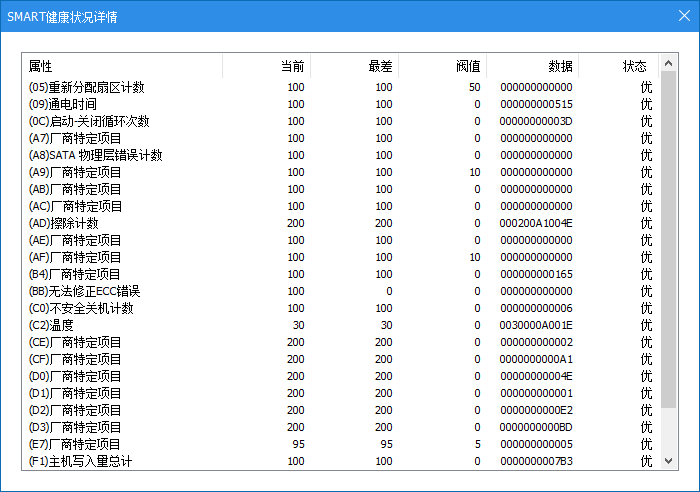Screen dimensions: 700x492
Task: Sort by the 属性 column header
Action: [40, 66]
